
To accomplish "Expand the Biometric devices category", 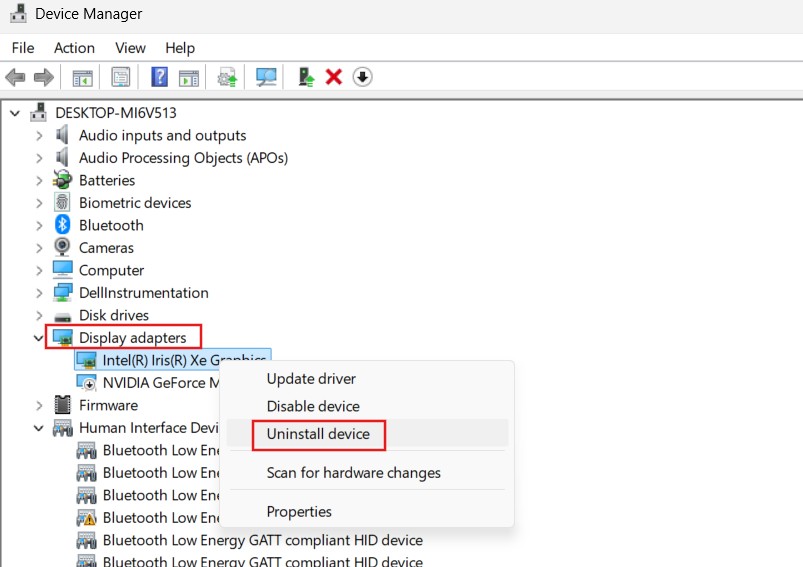I will click(x=39, y=203).
